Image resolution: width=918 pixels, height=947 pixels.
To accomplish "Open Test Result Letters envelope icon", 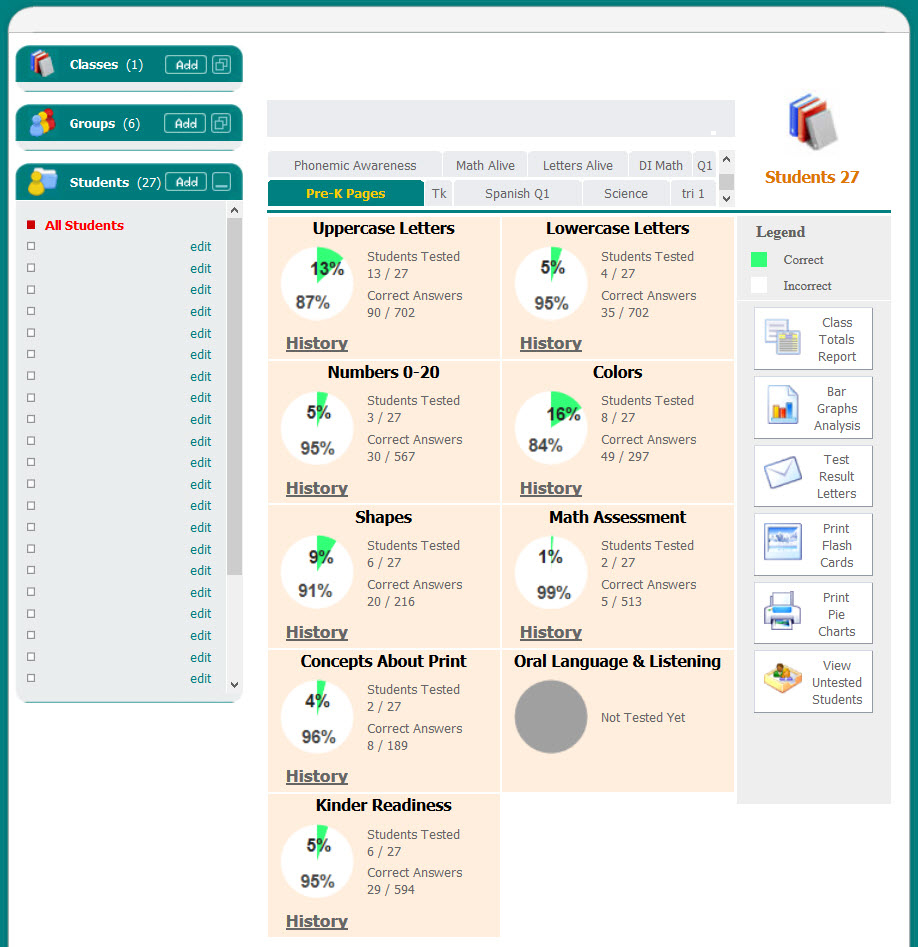I will (x=782, y=472).
